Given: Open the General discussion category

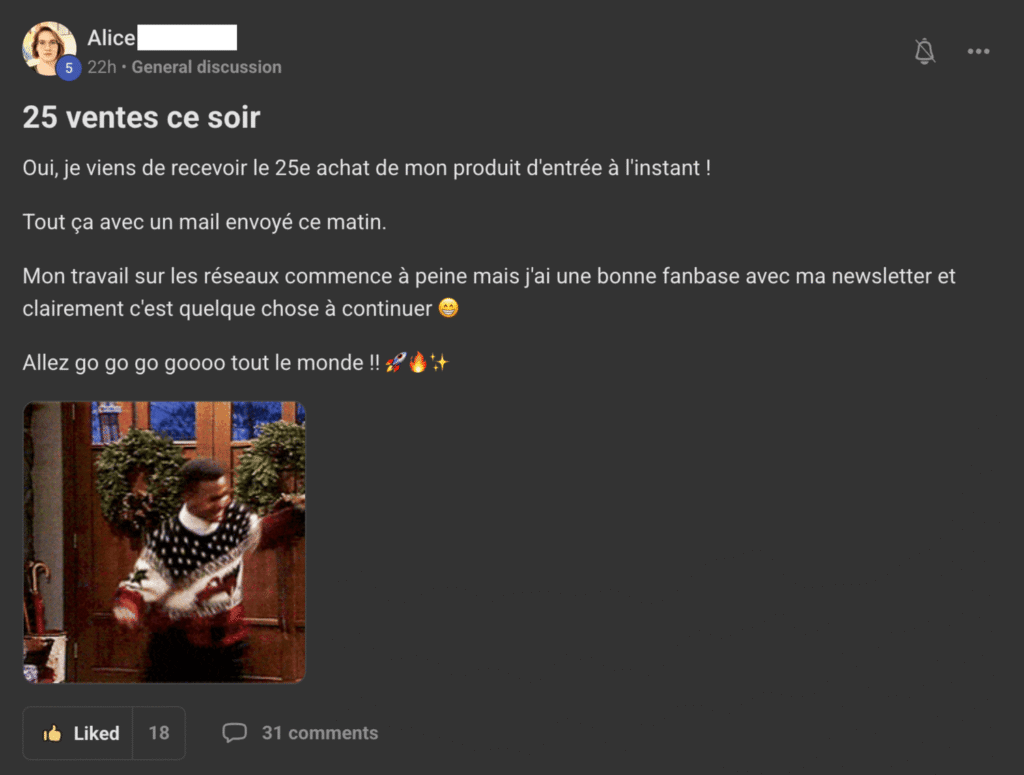Looking at the screenshot, I should point(206,67).
